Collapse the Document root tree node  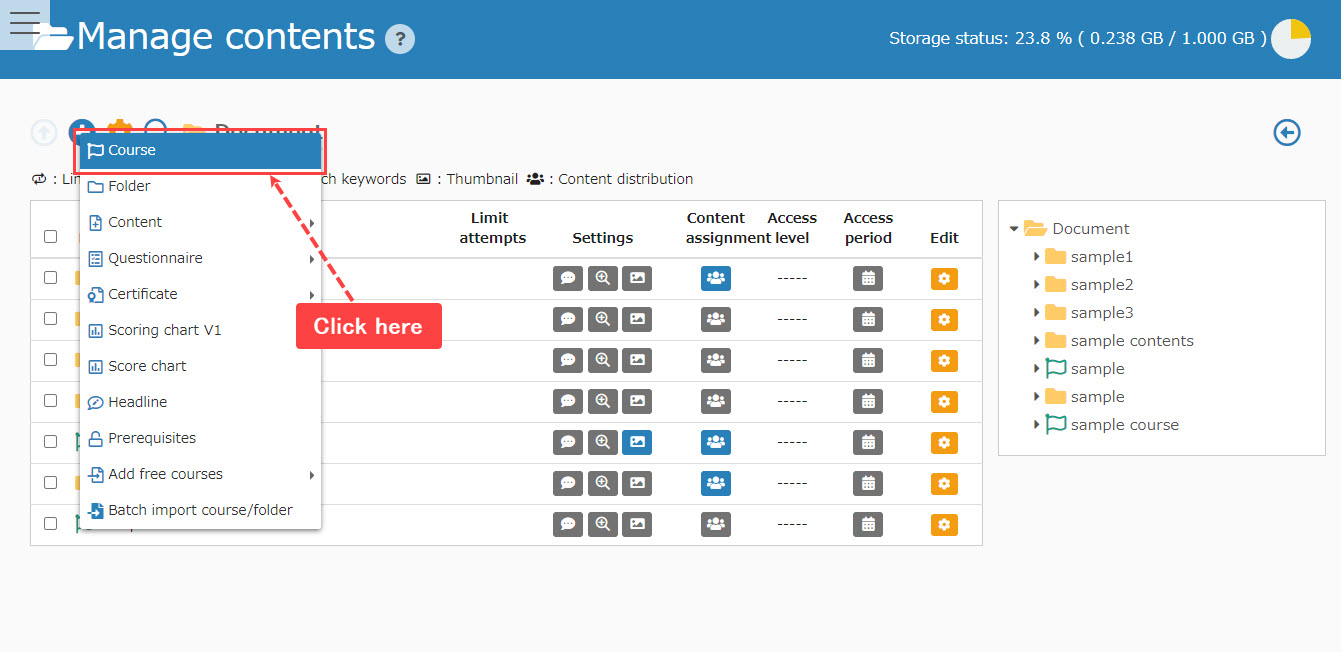1014,229
